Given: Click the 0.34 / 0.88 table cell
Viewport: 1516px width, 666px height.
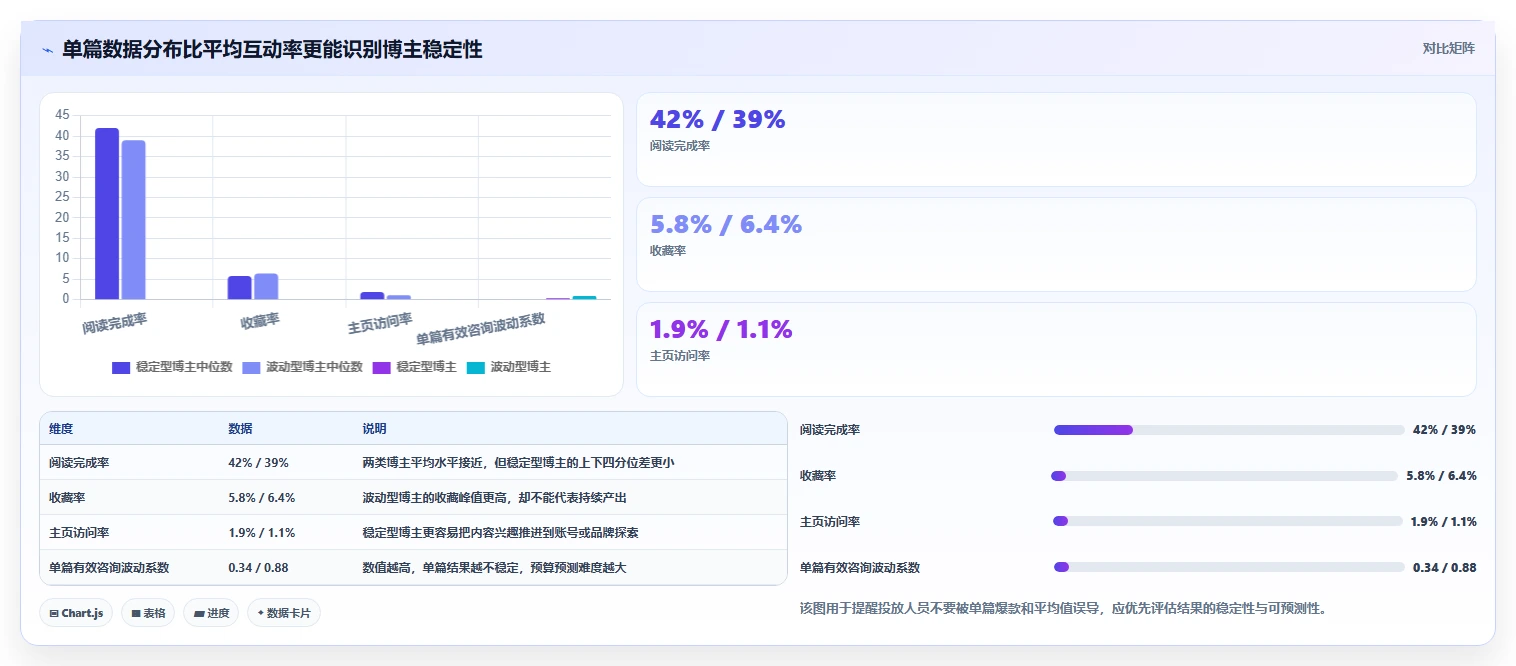Looking at the screenshot, I should pyautogui.click(x=258, y=568).
